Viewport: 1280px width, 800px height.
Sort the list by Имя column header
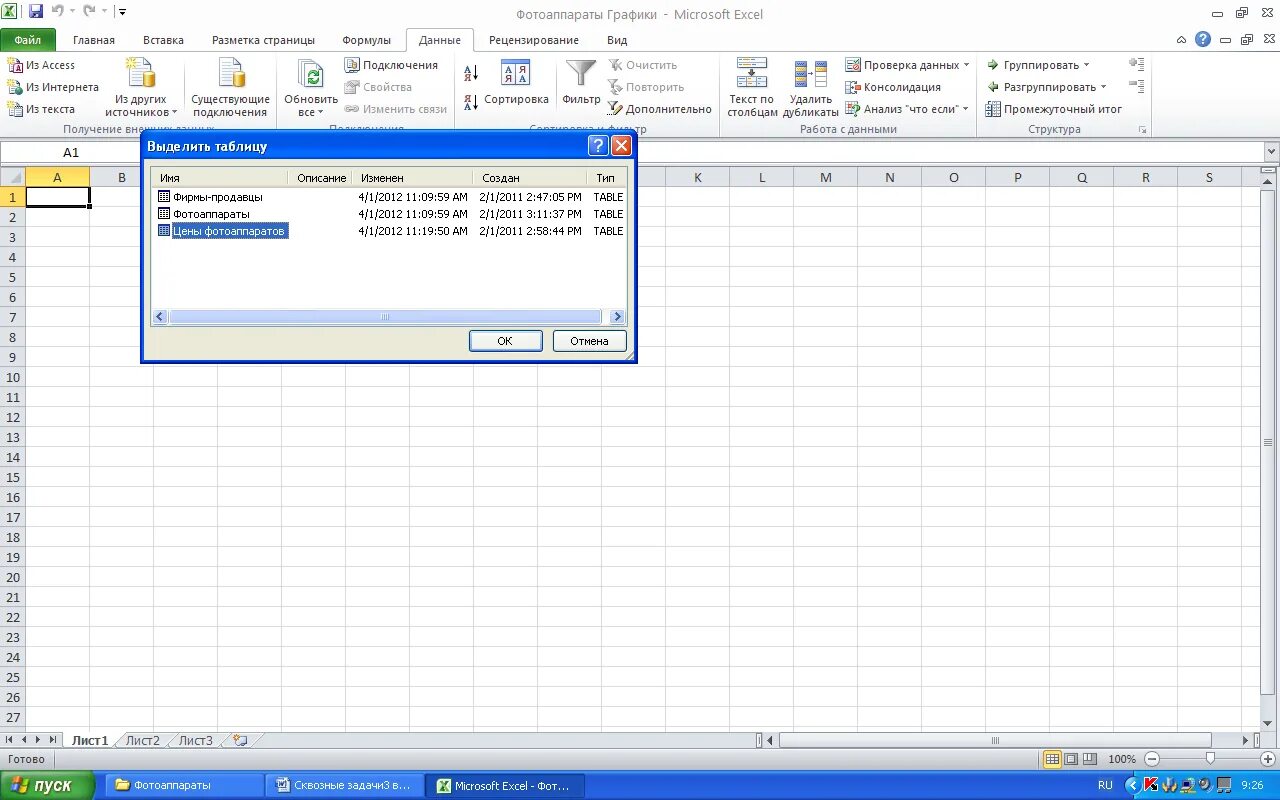point(221,178)
